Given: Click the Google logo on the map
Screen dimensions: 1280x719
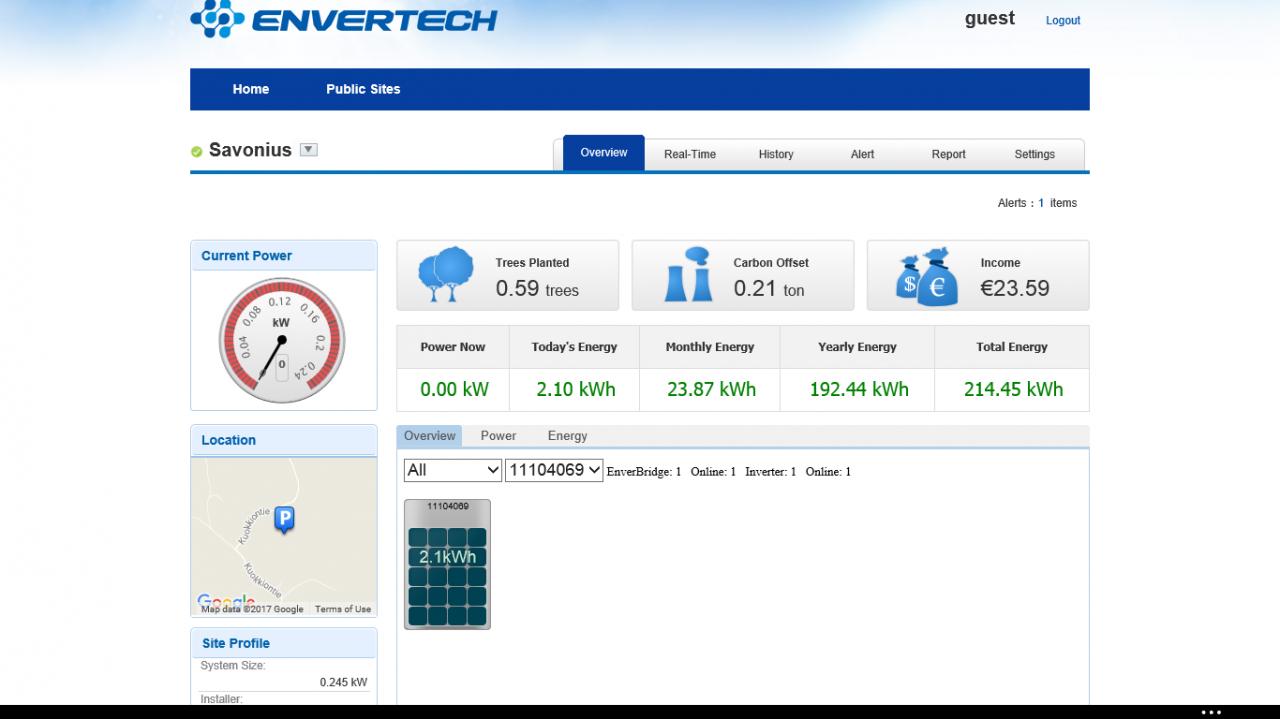Looking at the screenshot, I should pyautogui.click(x=226, y=600).
